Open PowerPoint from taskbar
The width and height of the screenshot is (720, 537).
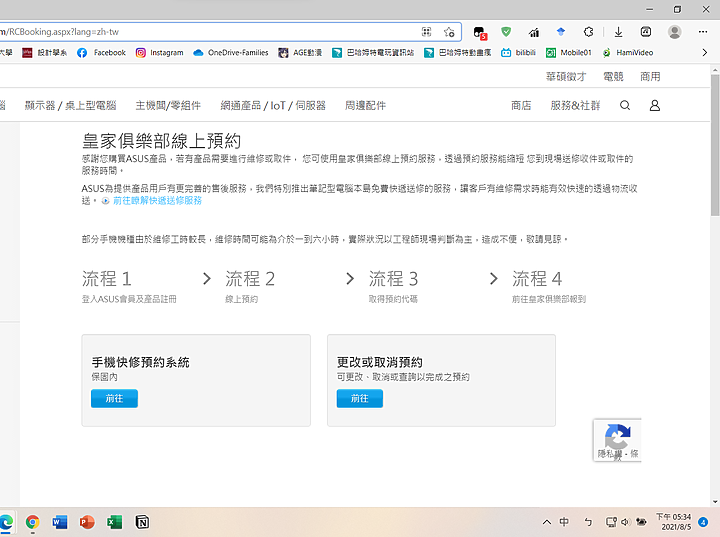(x=87, y=522)
